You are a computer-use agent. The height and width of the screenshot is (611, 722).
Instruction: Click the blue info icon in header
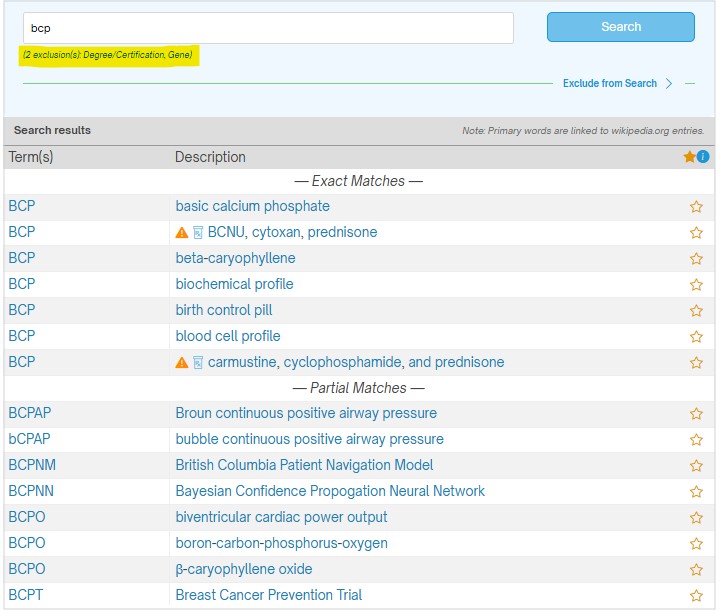tap(703, 157)
